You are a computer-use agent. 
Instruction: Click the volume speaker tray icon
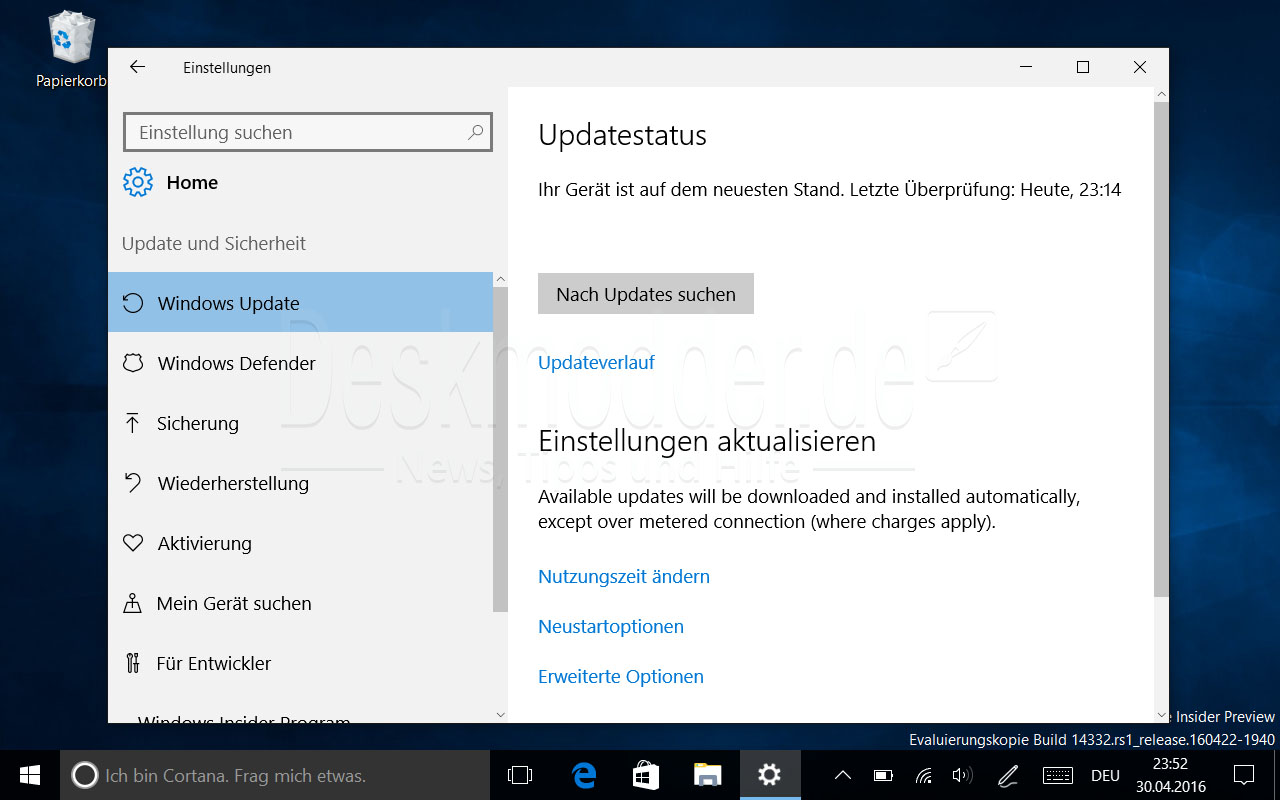962,775
